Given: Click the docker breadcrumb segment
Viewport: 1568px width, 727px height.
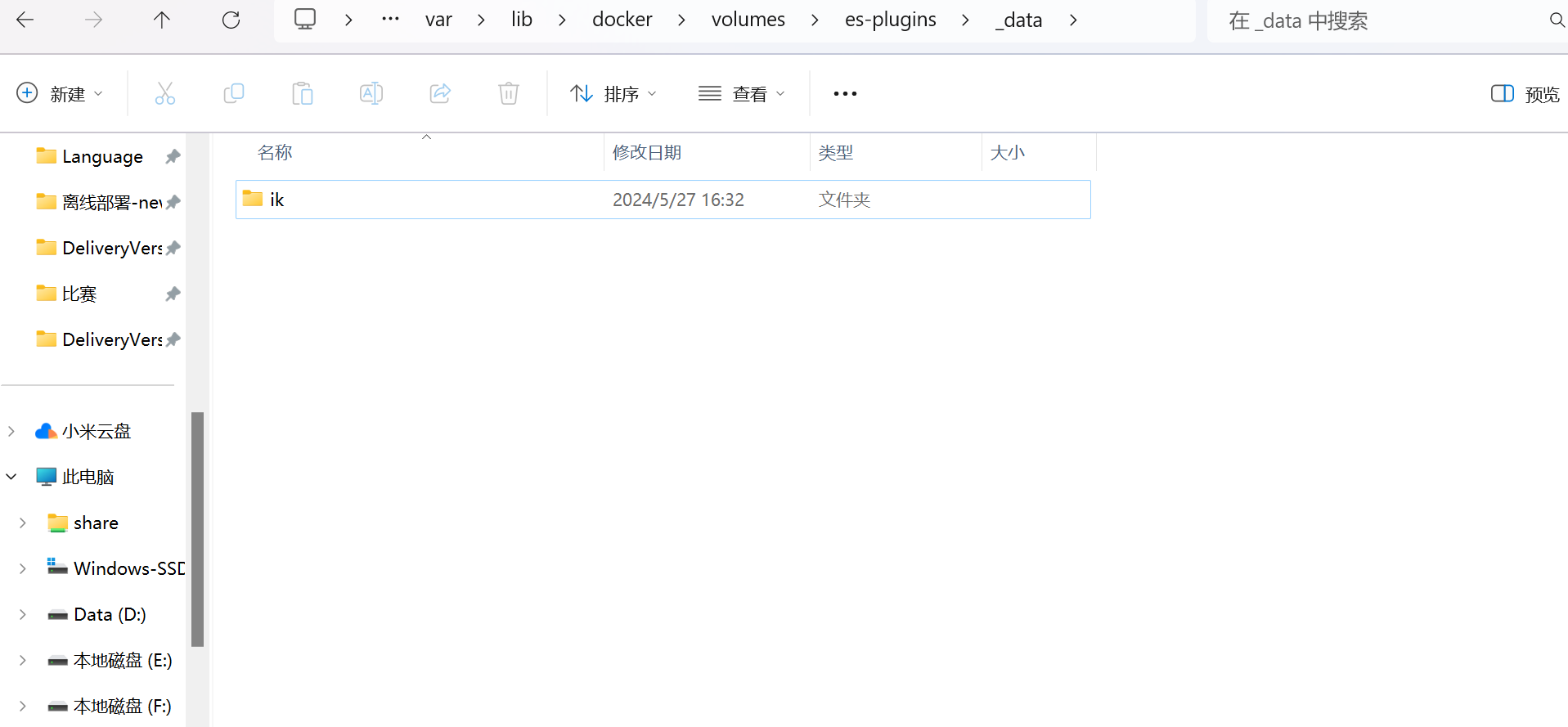Looking at the screenshot, I should [622, 20].
